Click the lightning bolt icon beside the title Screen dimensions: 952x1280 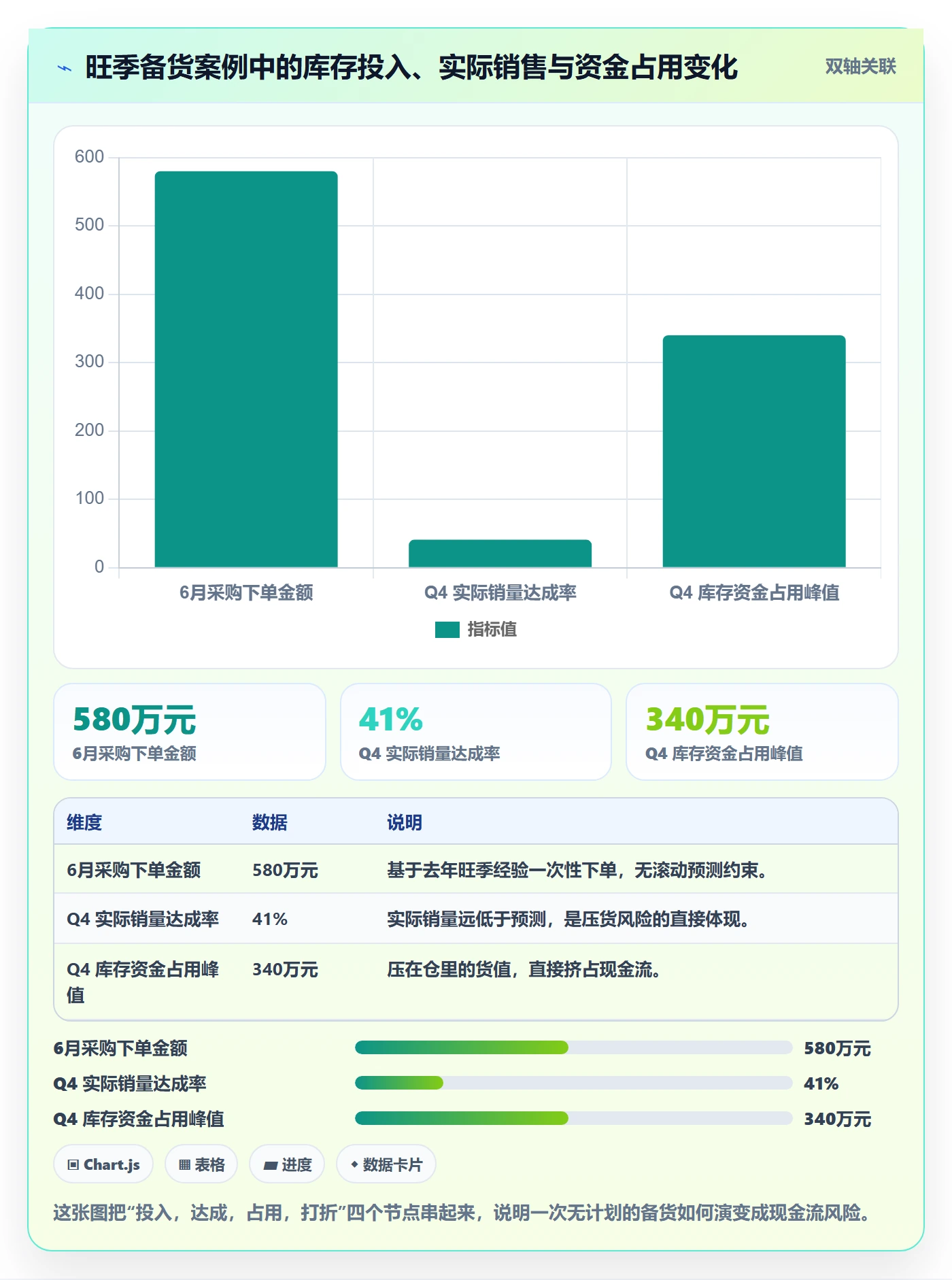click(65, 68)
